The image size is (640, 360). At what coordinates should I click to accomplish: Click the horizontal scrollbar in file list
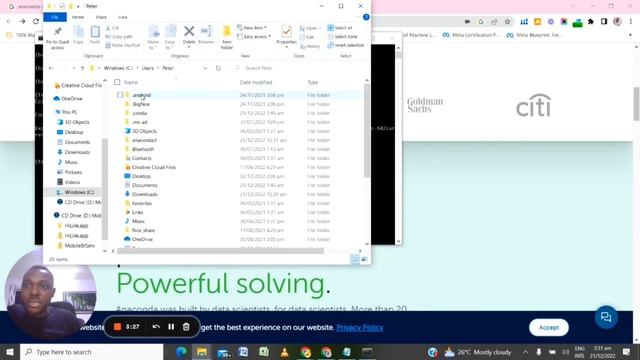pyautogui.click(x=220, y=251)
